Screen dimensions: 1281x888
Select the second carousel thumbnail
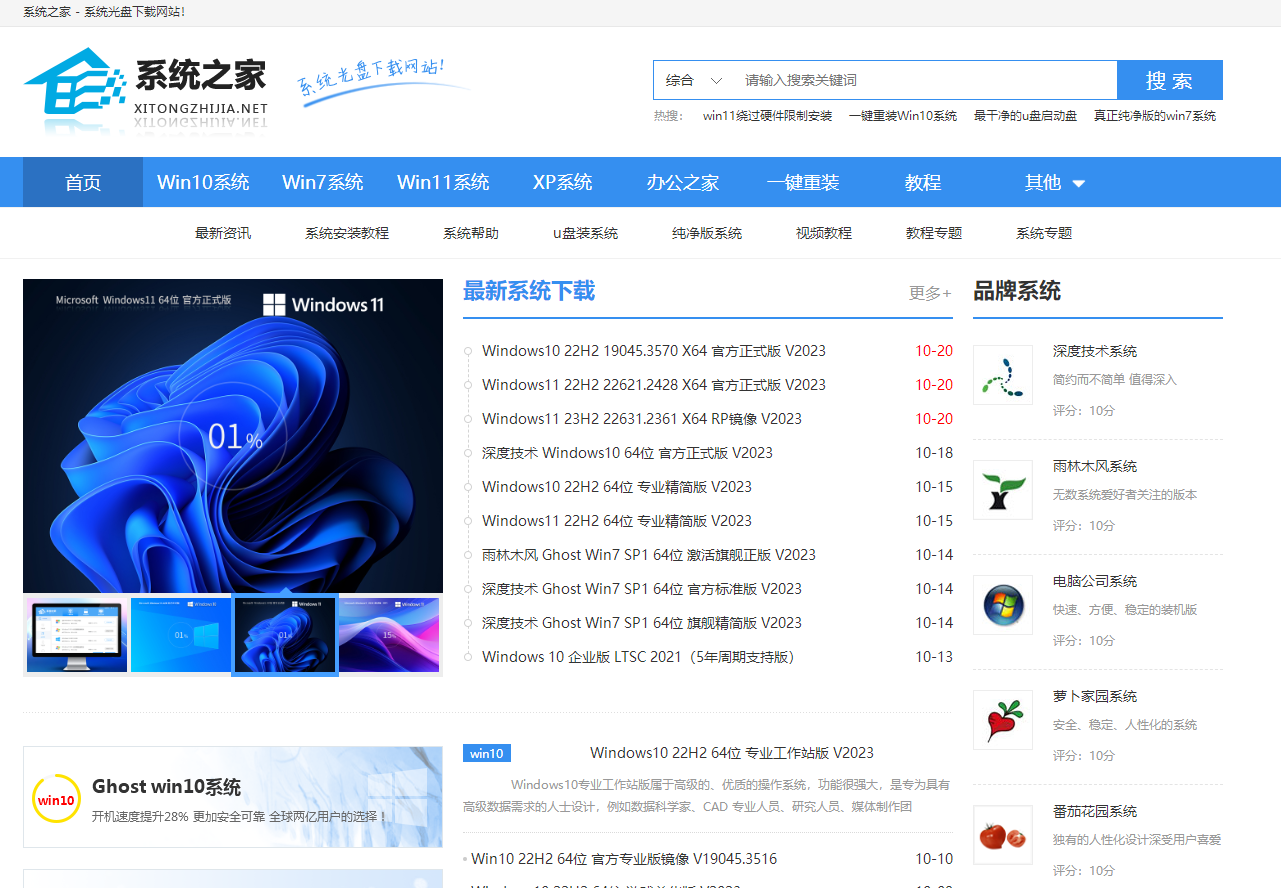coord(180,635)
